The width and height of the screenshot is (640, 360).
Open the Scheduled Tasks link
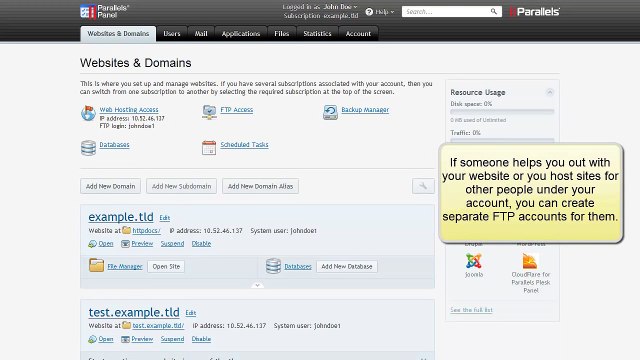[x=244, y=144]
